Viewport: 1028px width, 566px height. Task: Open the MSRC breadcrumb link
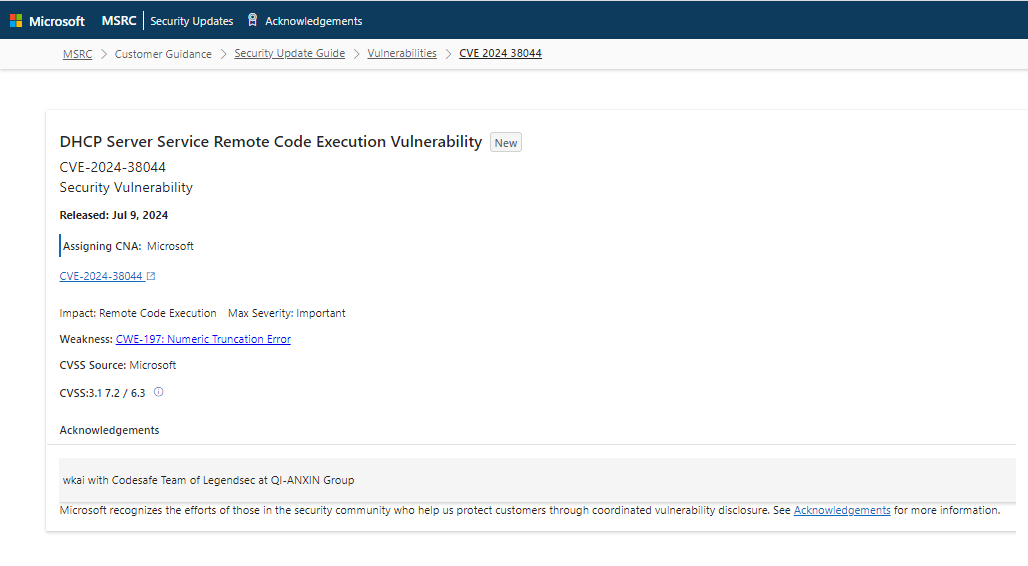77,54
